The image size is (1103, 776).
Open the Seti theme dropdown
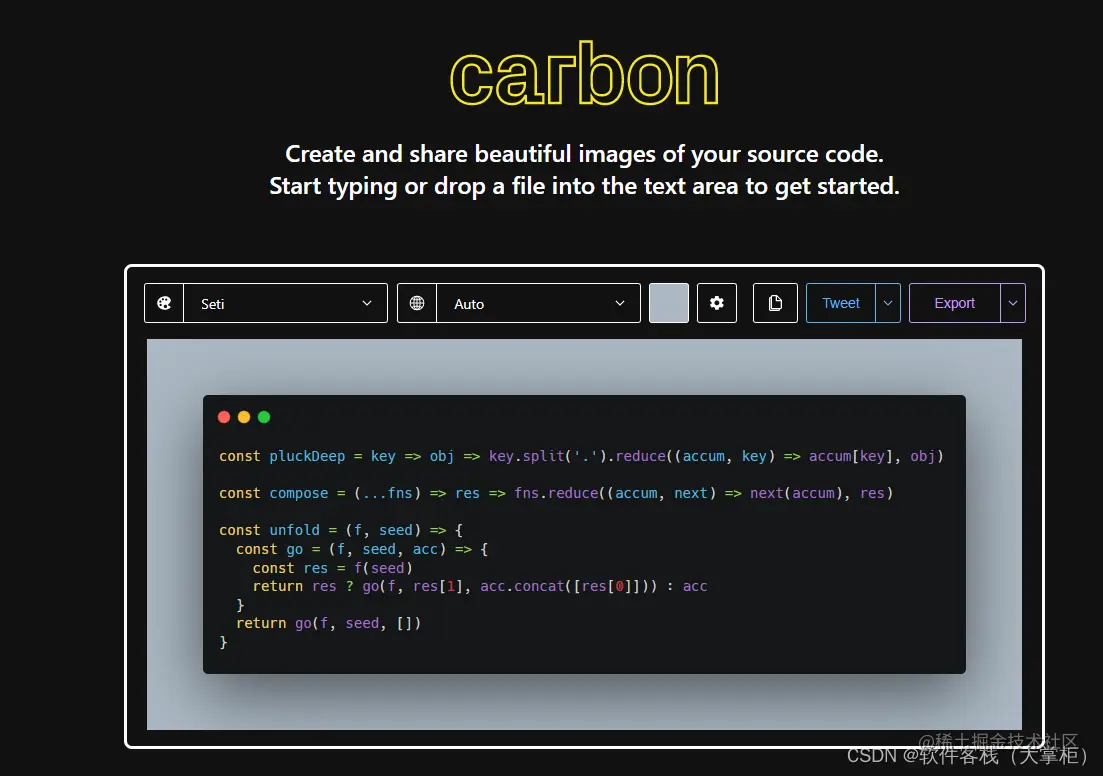(286, 303)
